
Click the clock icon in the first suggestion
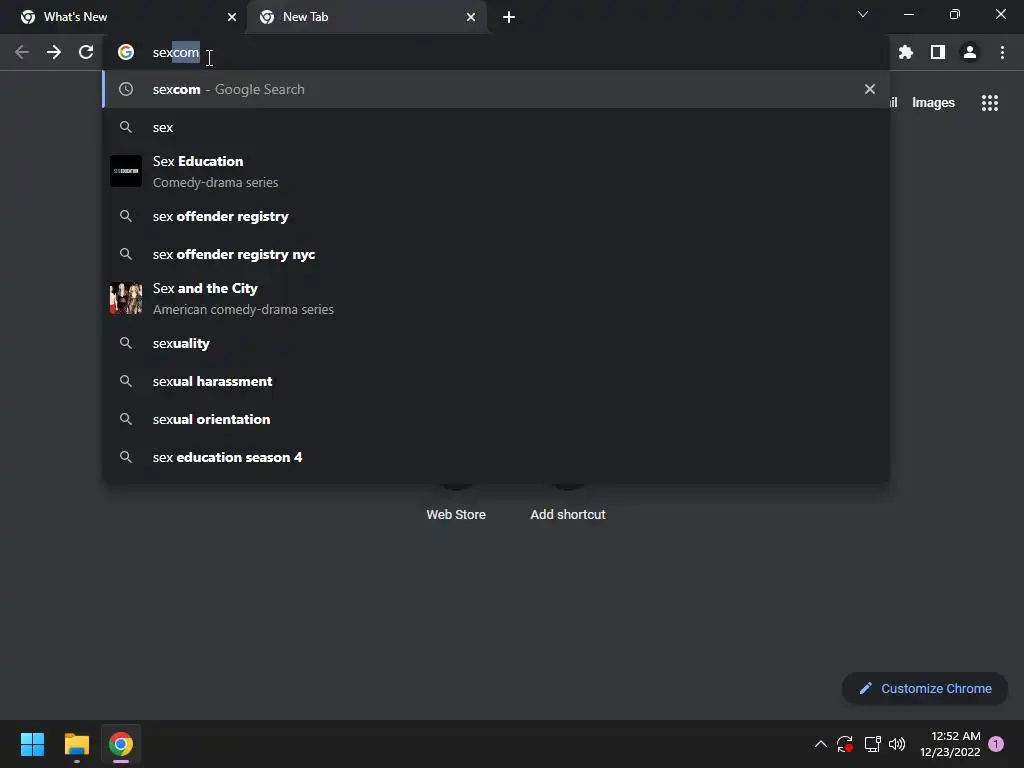(126, 89)
